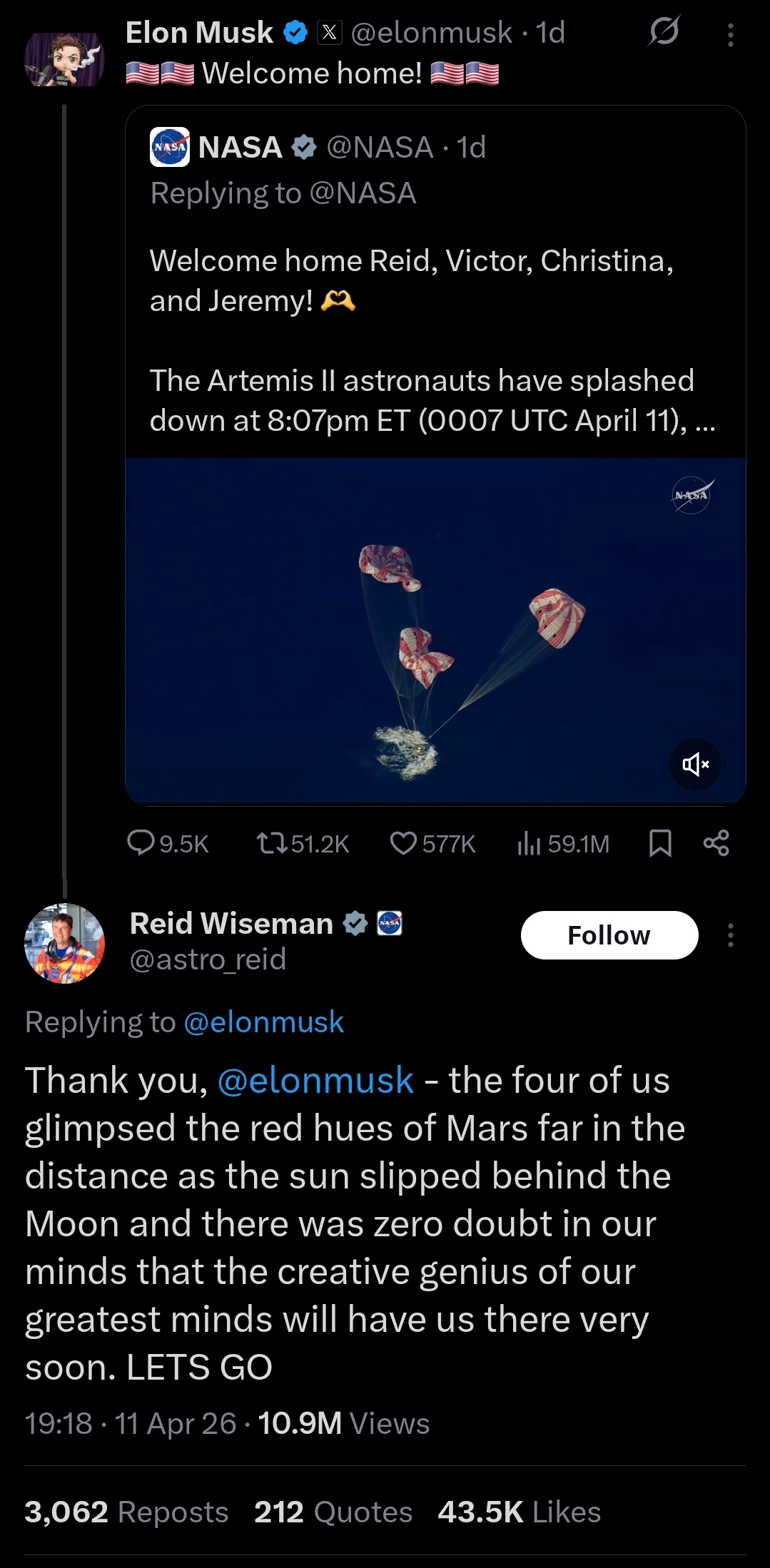This screenshot has width=770, height=1568.
Task: Open @elonmusk link in Replying to line
Action: tap(263, 1022)
